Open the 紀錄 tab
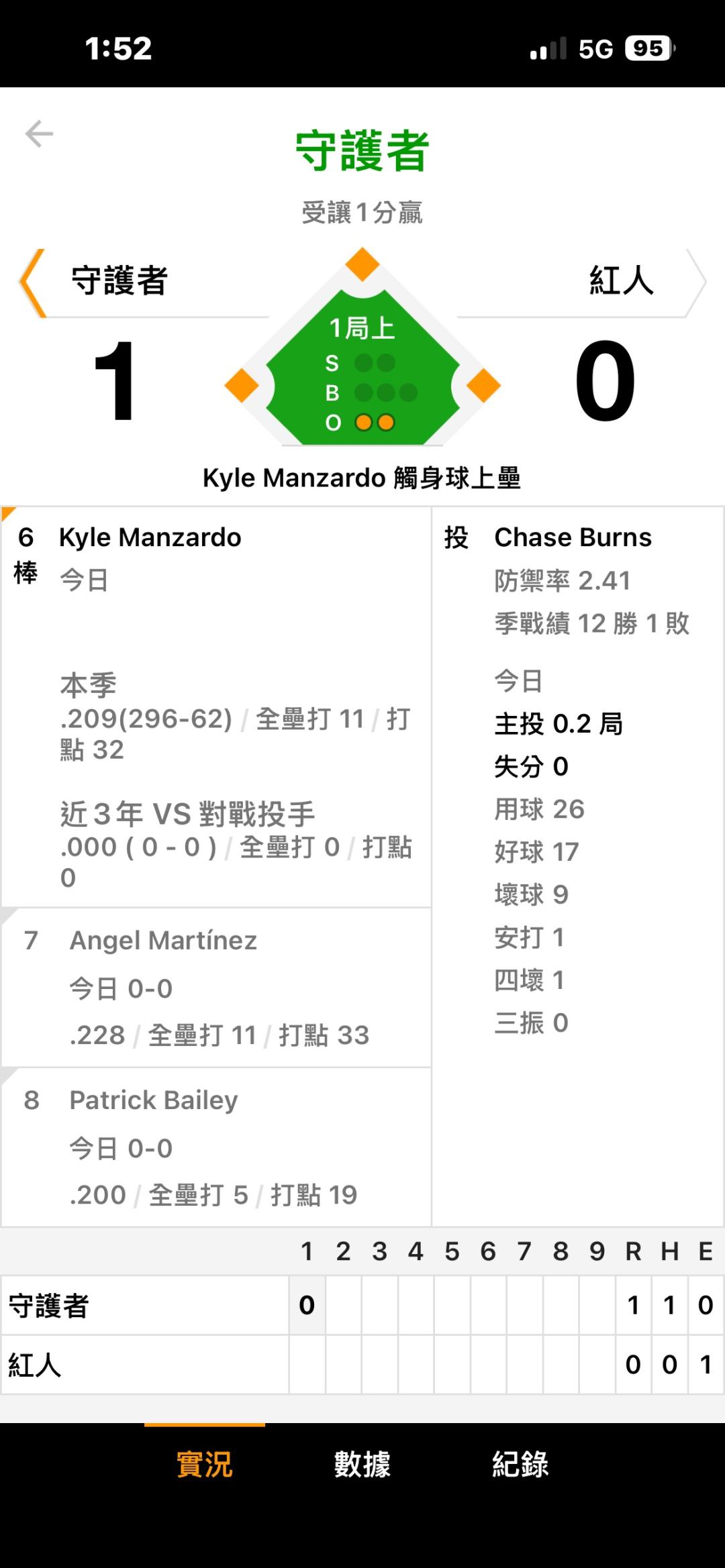 click(520, 1464)
